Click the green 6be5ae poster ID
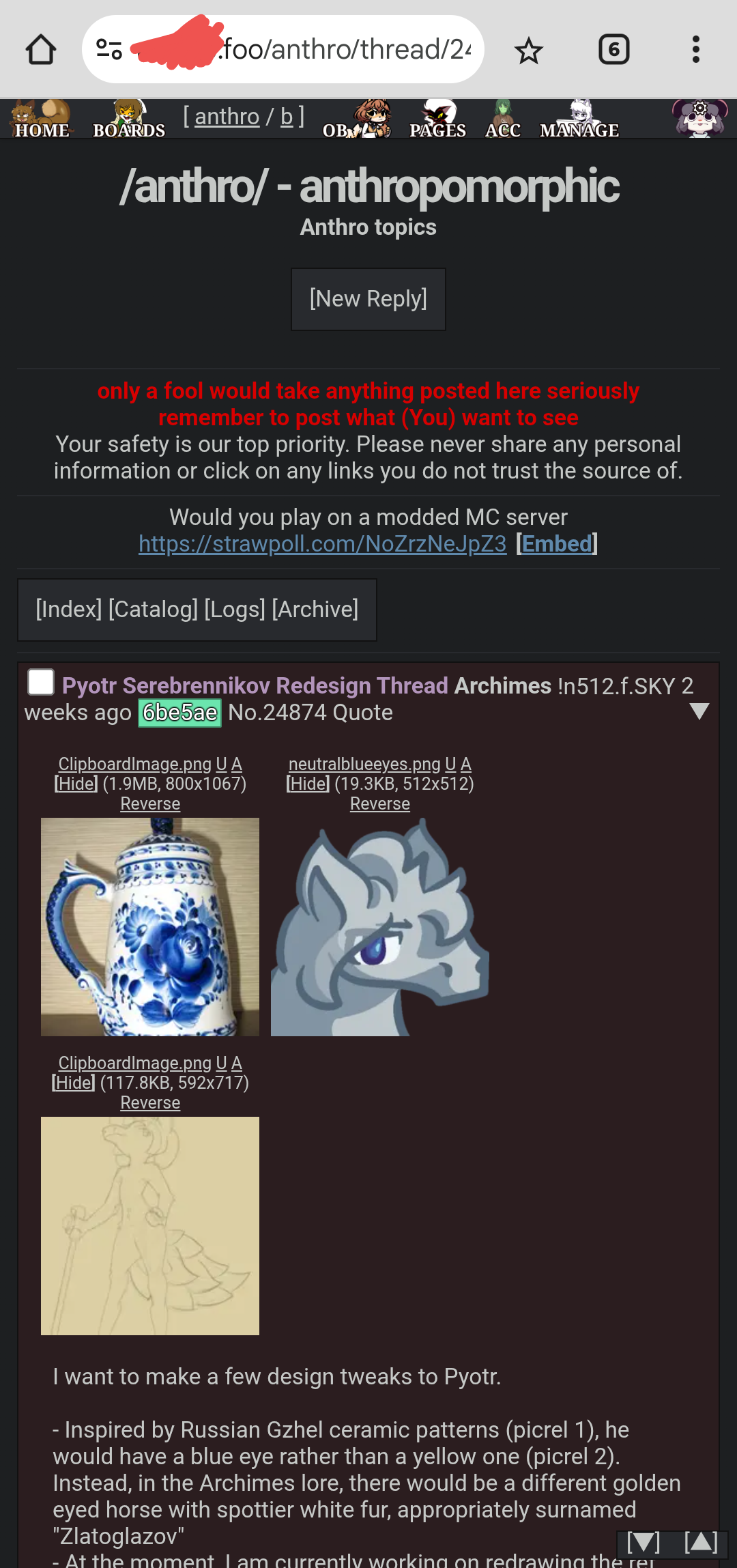This screenshot has height=1568, width=737. 180,713
